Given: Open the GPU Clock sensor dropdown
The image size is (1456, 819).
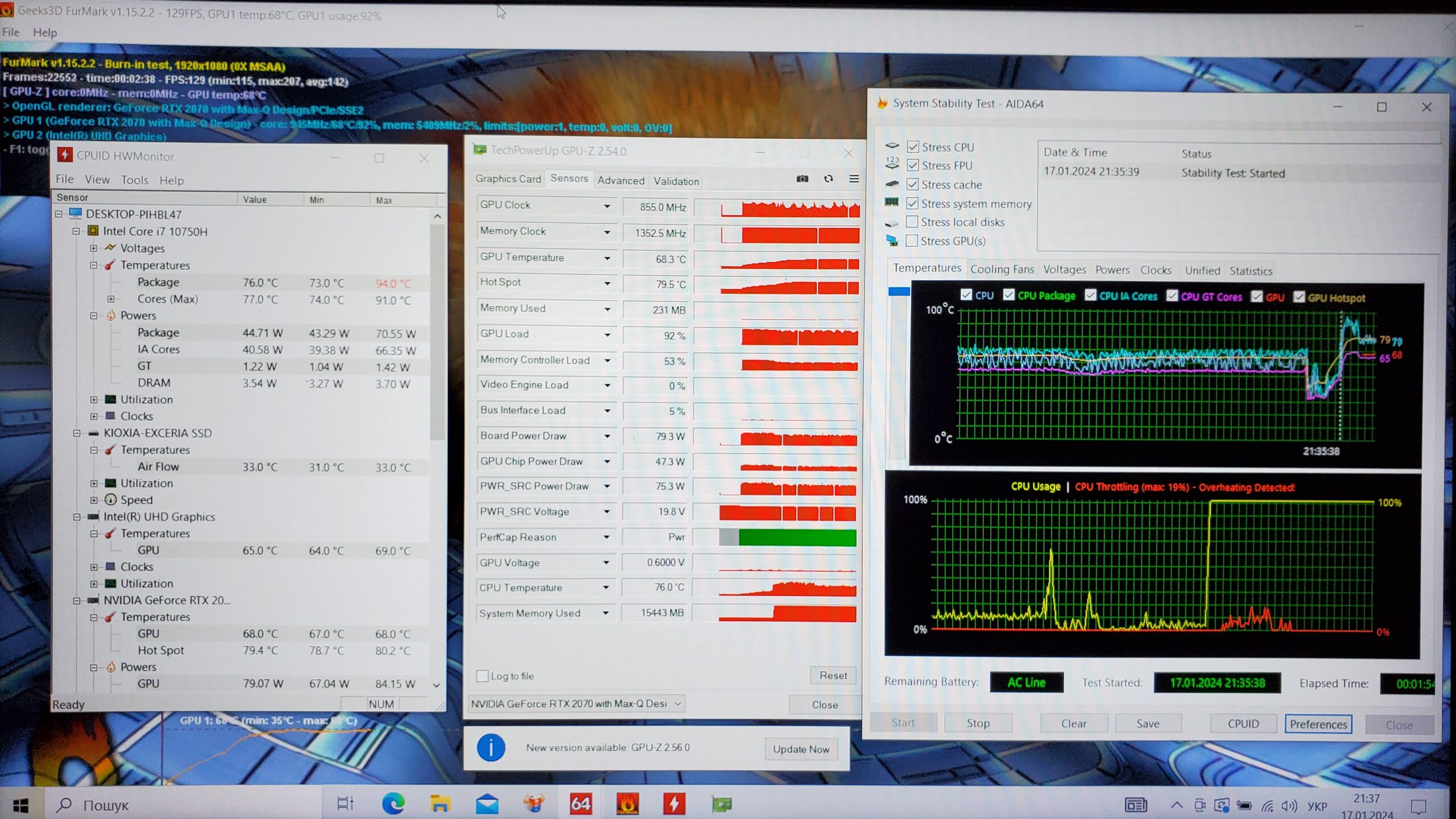Looking at the screenshot, I should (x=607, y=206).
